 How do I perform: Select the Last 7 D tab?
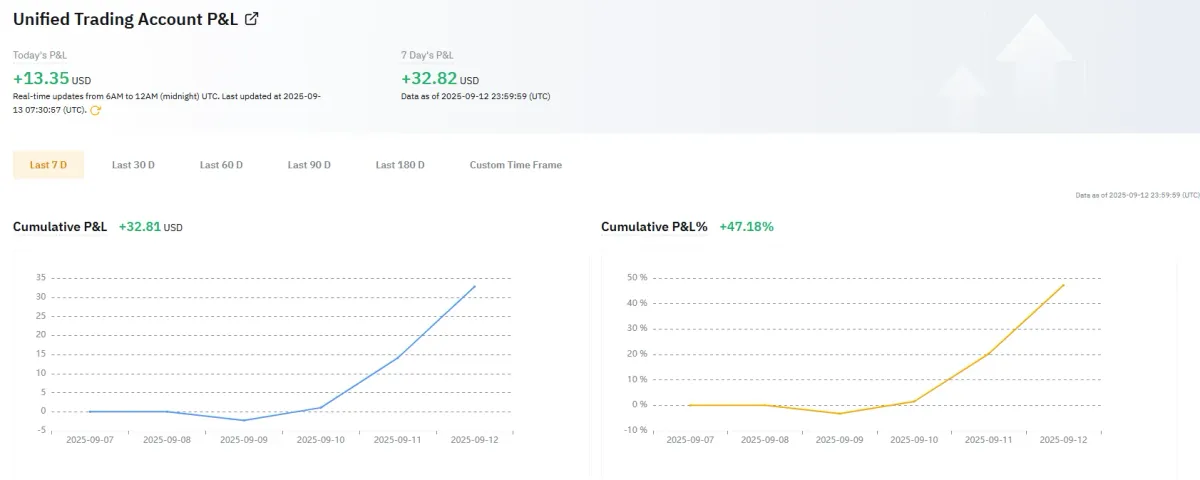click(x=48, y=165)
